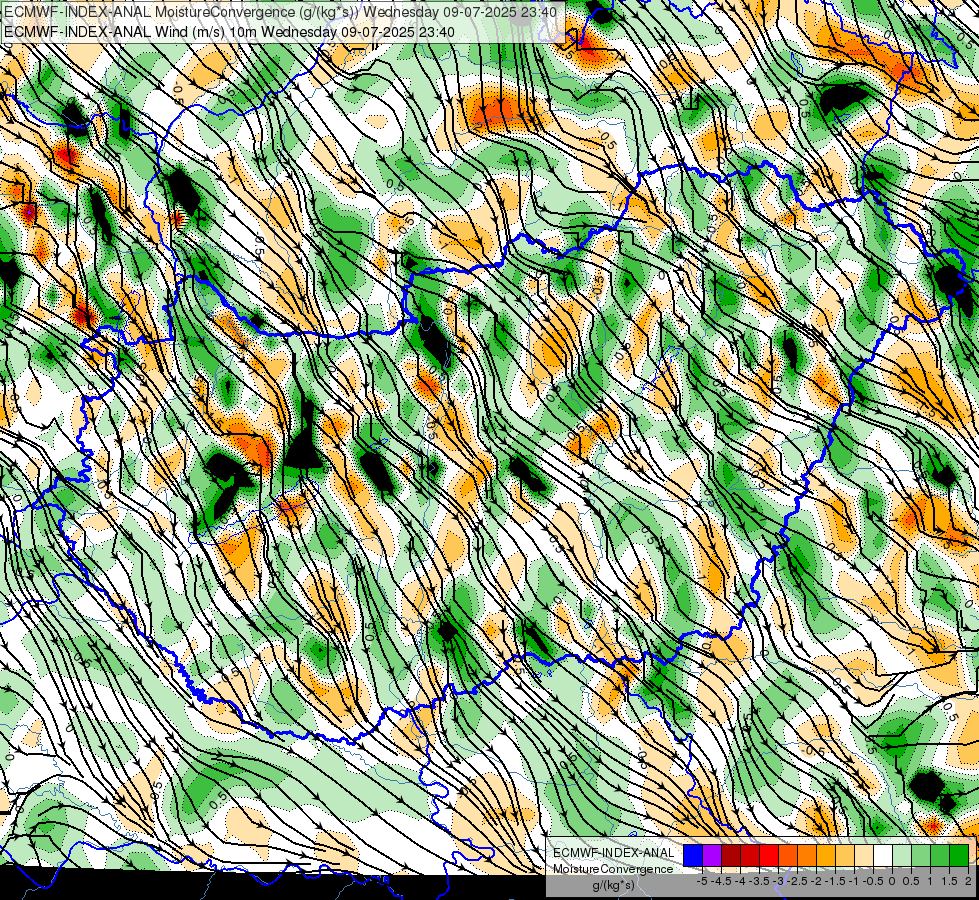
Task: Click the orange legend swatch between -2.5 and -2
Action: (807, 855)
